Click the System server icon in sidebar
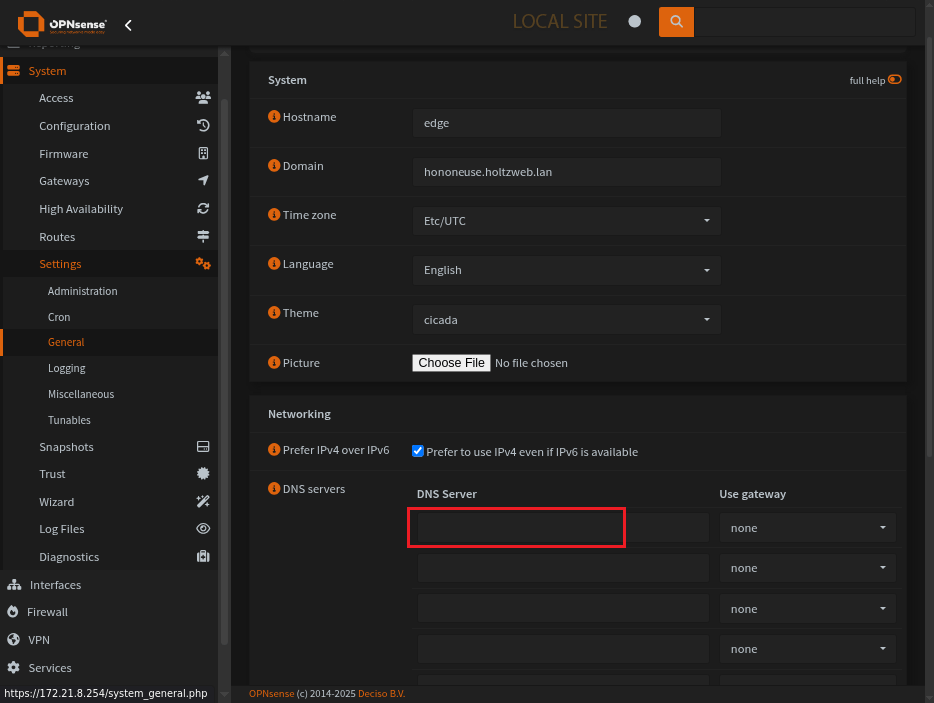 pyautogui.click(x=14, y=71)
